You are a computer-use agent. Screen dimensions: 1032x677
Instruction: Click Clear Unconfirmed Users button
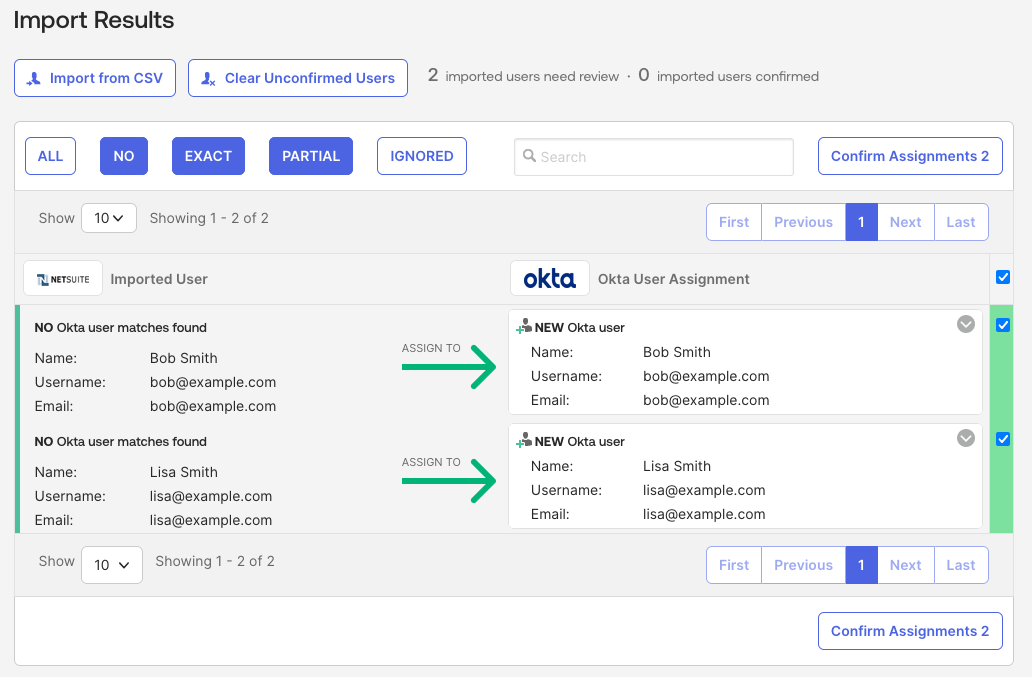pos(297,78)
